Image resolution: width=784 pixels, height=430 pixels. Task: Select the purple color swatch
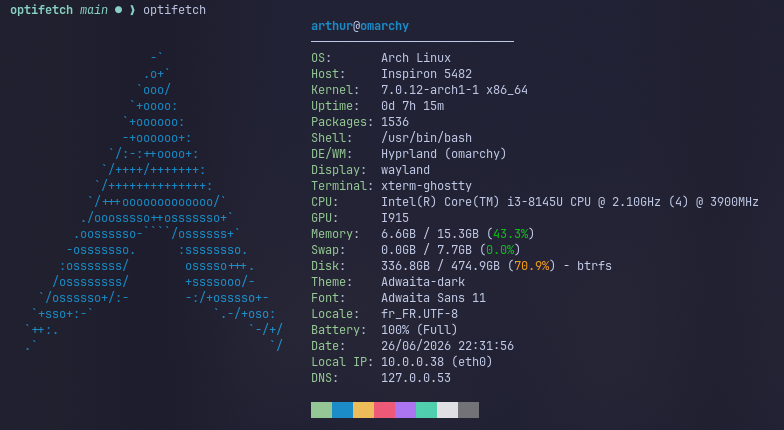pos(406,410)
